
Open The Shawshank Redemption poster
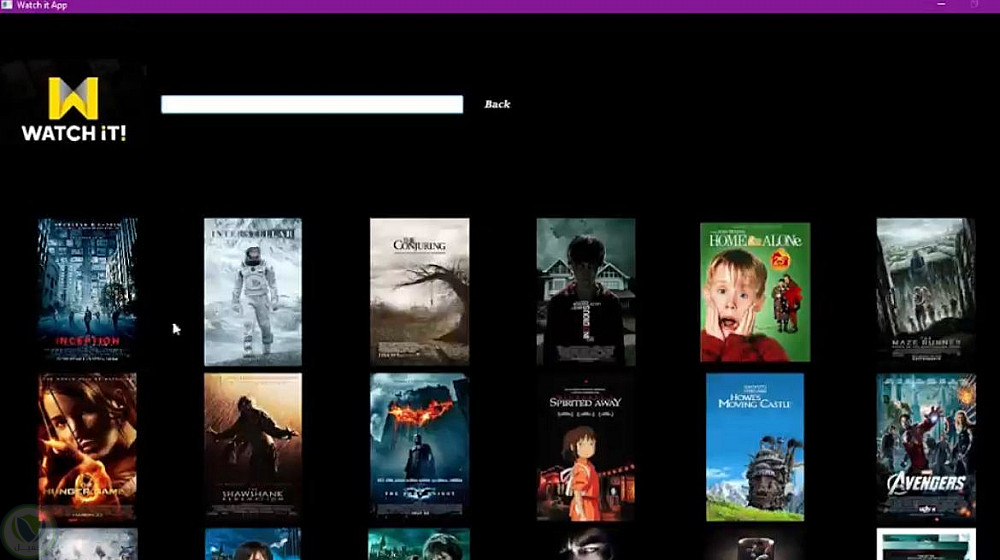coord(253,446)
